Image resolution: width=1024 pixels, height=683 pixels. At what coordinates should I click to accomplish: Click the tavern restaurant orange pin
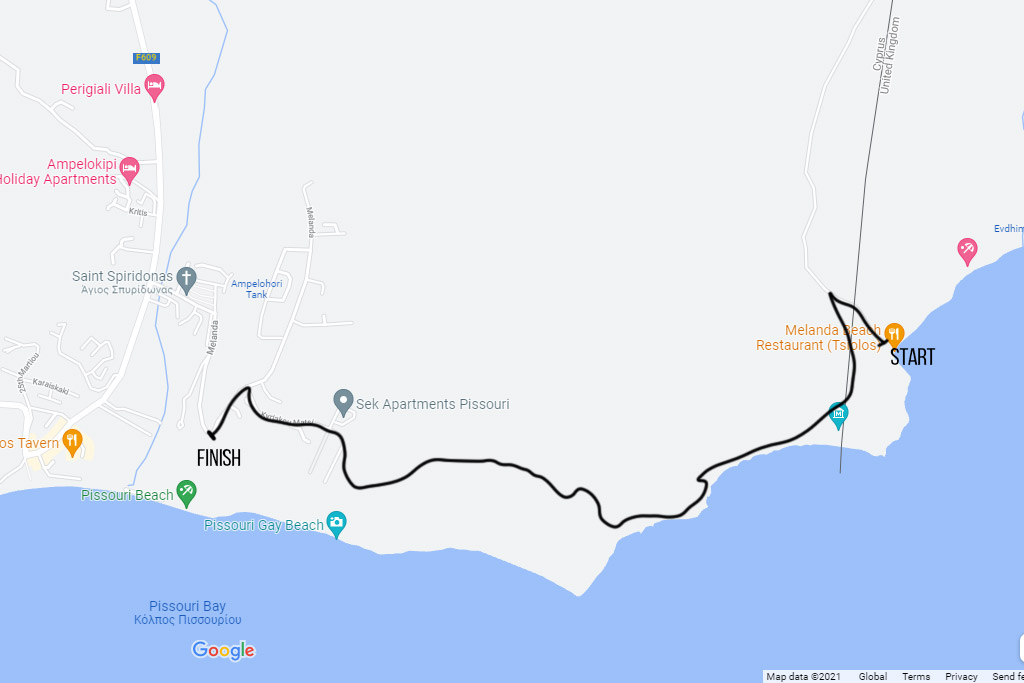(72, 442)
